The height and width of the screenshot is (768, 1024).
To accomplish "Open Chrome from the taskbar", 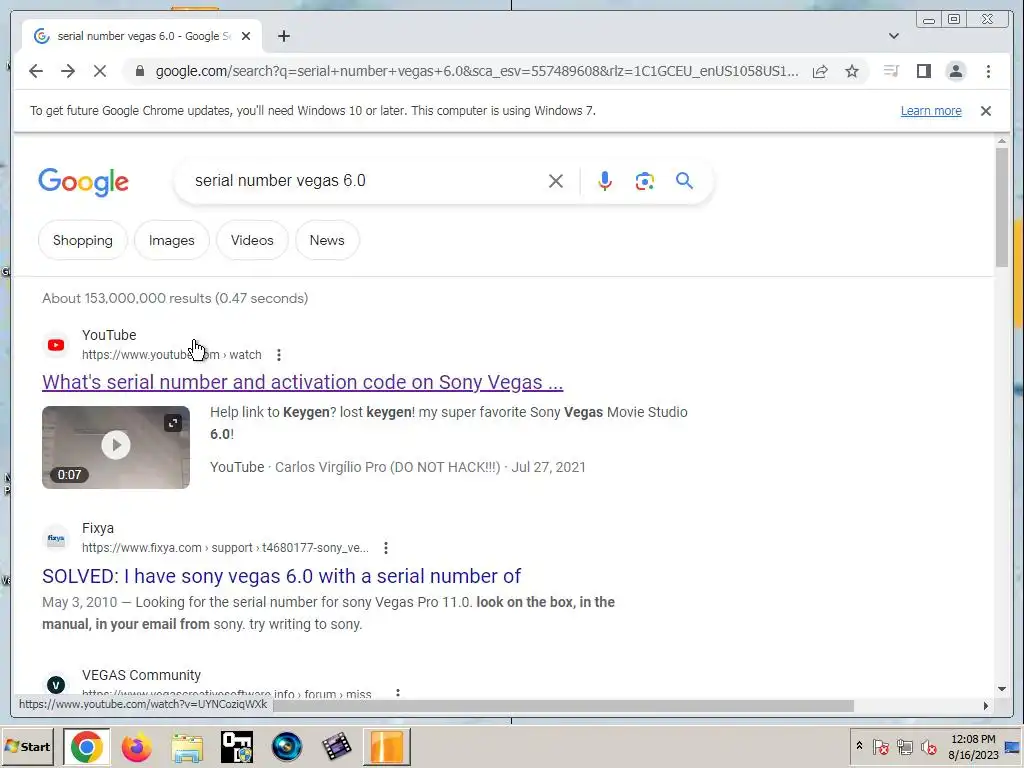I will 86,747.
